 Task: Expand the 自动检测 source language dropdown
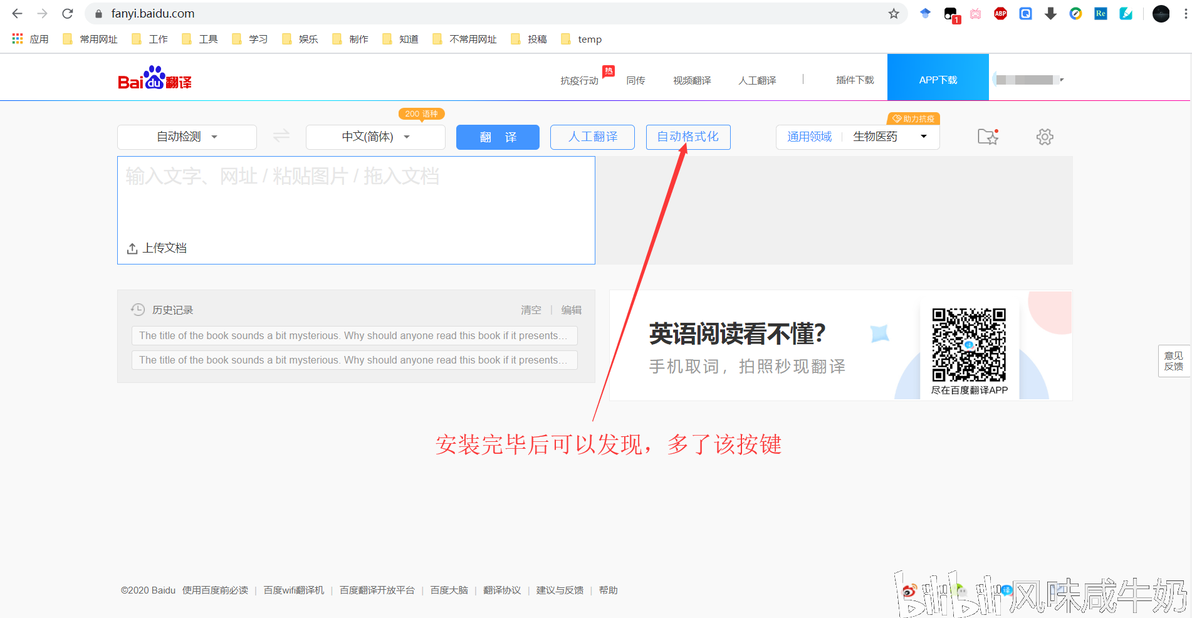[x=187, y=137]
